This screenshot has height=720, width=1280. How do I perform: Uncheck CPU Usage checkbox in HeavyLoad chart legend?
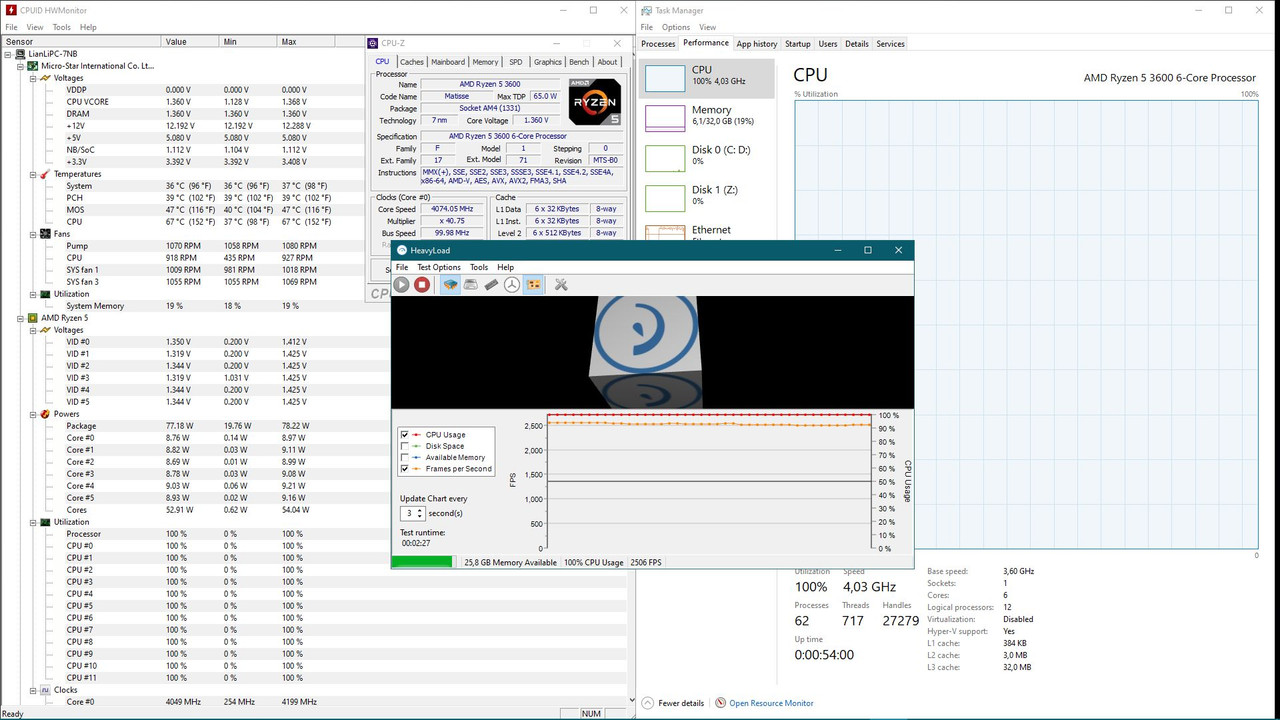(x=405, y=435)
